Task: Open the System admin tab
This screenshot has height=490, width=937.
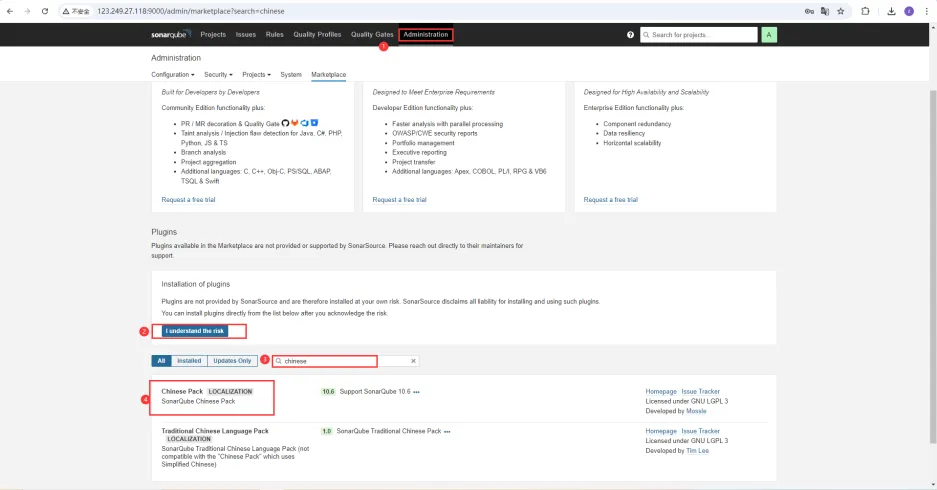Action: 291,75
